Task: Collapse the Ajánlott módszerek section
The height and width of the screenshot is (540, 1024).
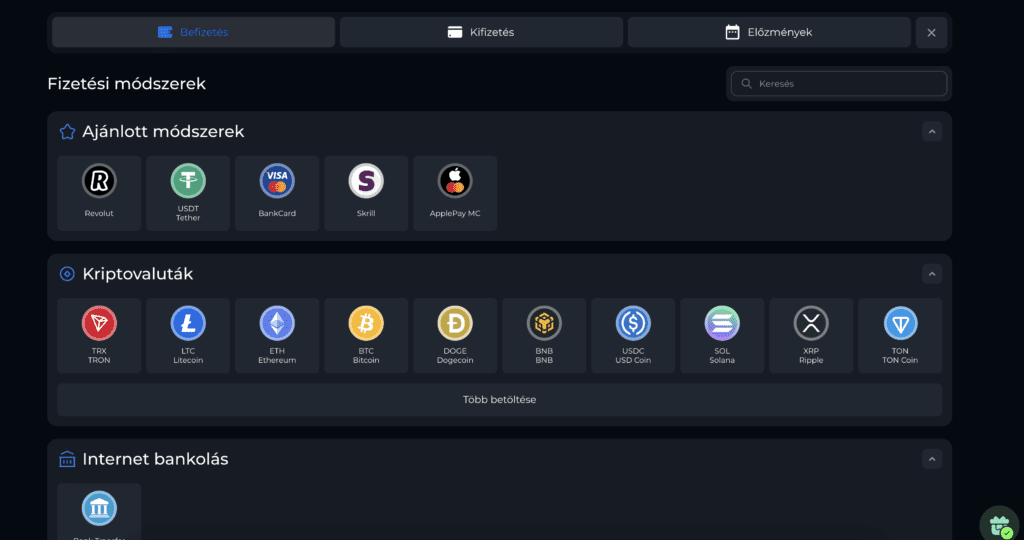Action: tap(932, 132)
